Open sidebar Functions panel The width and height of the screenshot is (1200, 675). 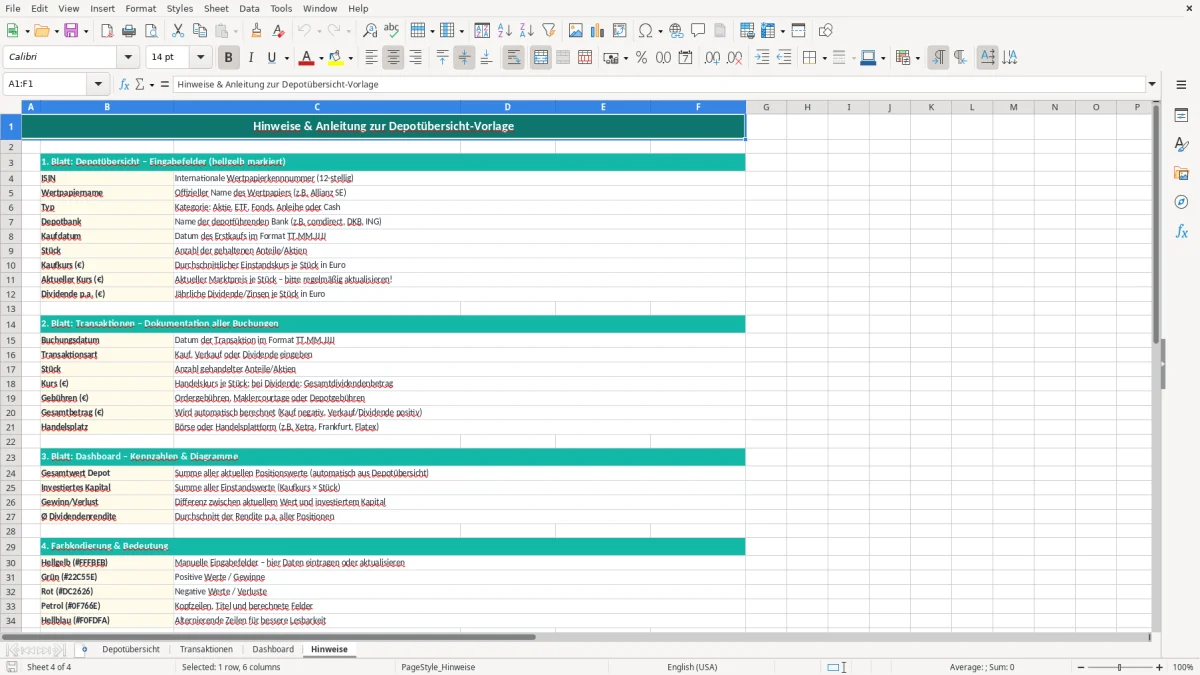tap(1181, 231)
